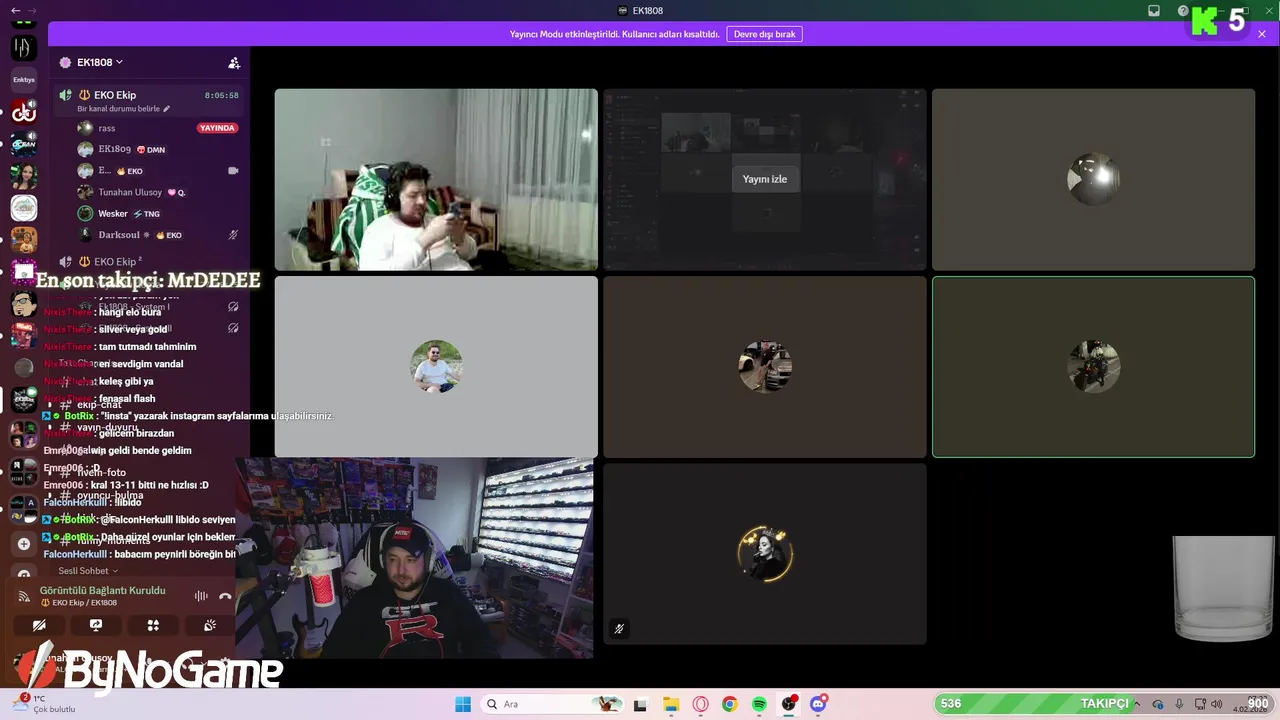The image size is (1280, 720).
Task: Click the camera icon in the E... EKO row
Action: tap(233, 171)
